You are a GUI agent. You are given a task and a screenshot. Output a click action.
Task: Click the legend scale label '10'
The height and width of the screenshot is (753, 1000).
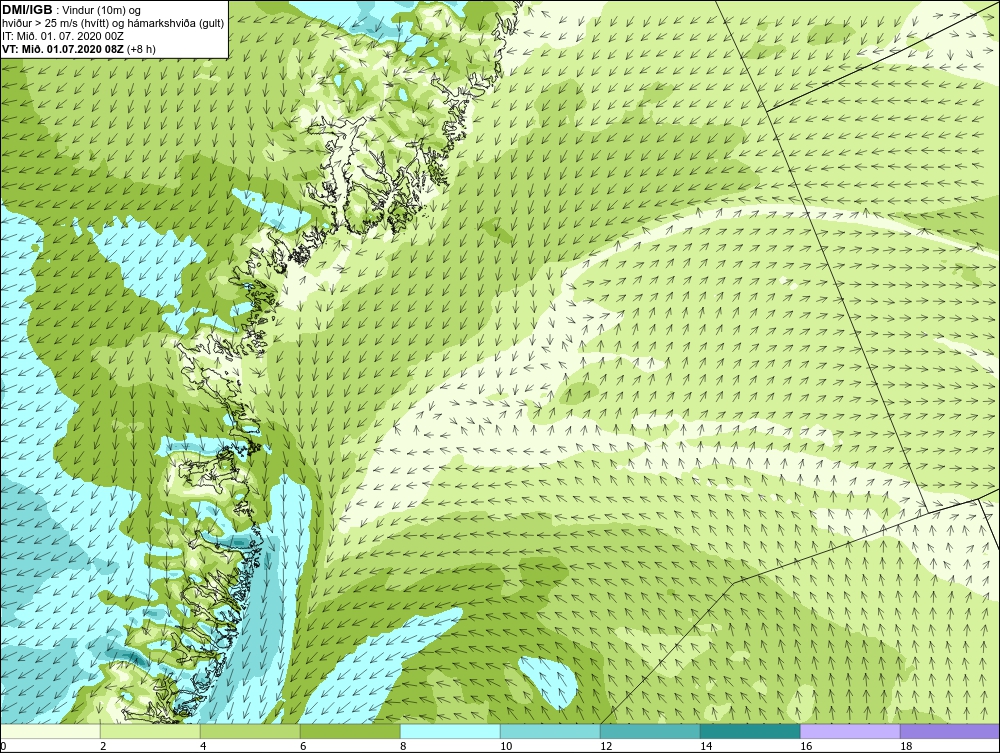click(x=506, y=746)
